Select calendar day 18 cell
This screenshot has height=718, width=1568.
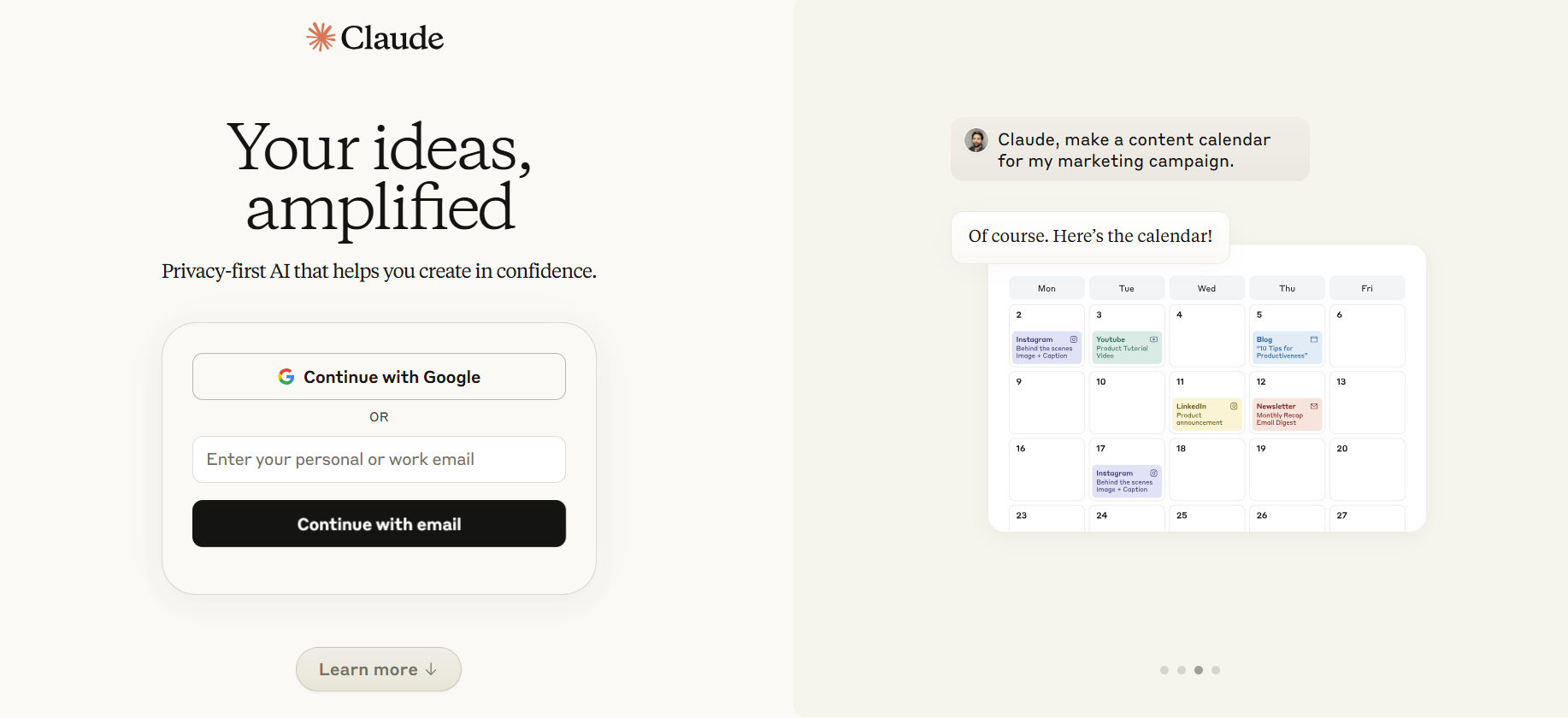(x=1207, y=469)
